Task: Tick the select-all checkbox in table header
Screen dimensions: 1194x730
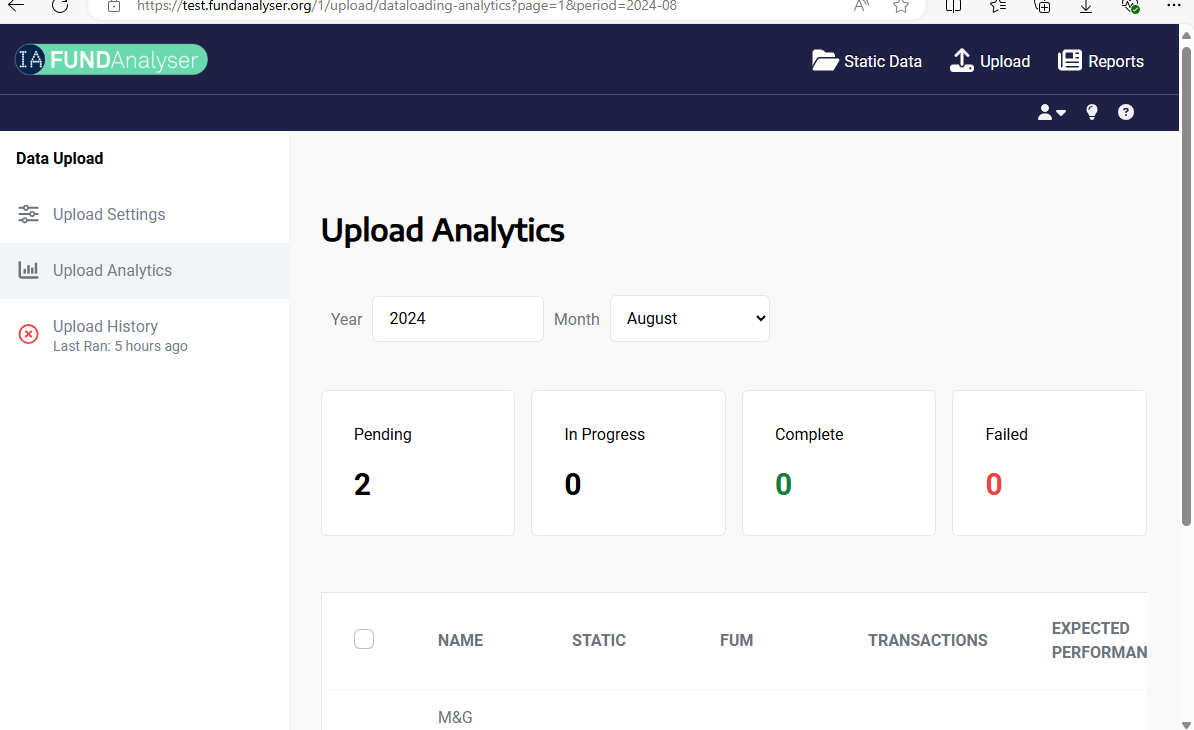Action: point(364,639)
